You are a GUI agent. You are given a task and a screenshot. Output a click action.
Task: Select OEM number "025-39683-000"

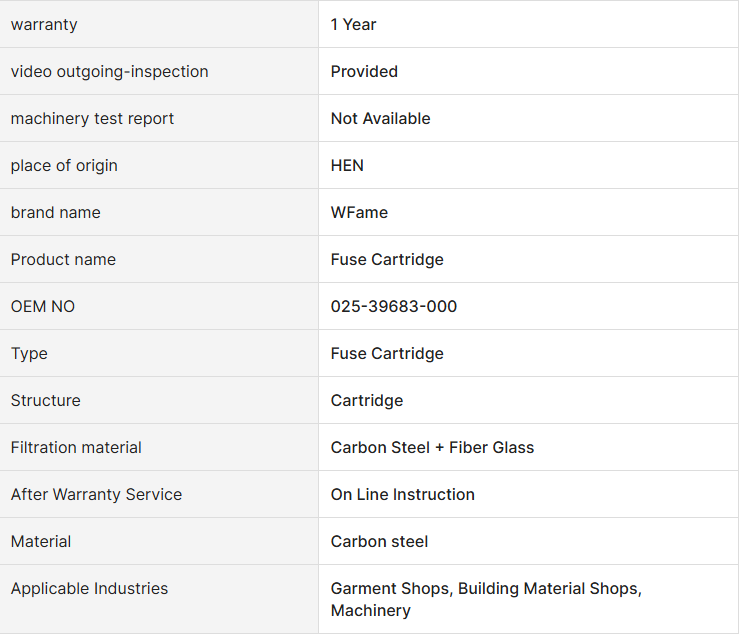pyautogui.click(x=394, y=307)
